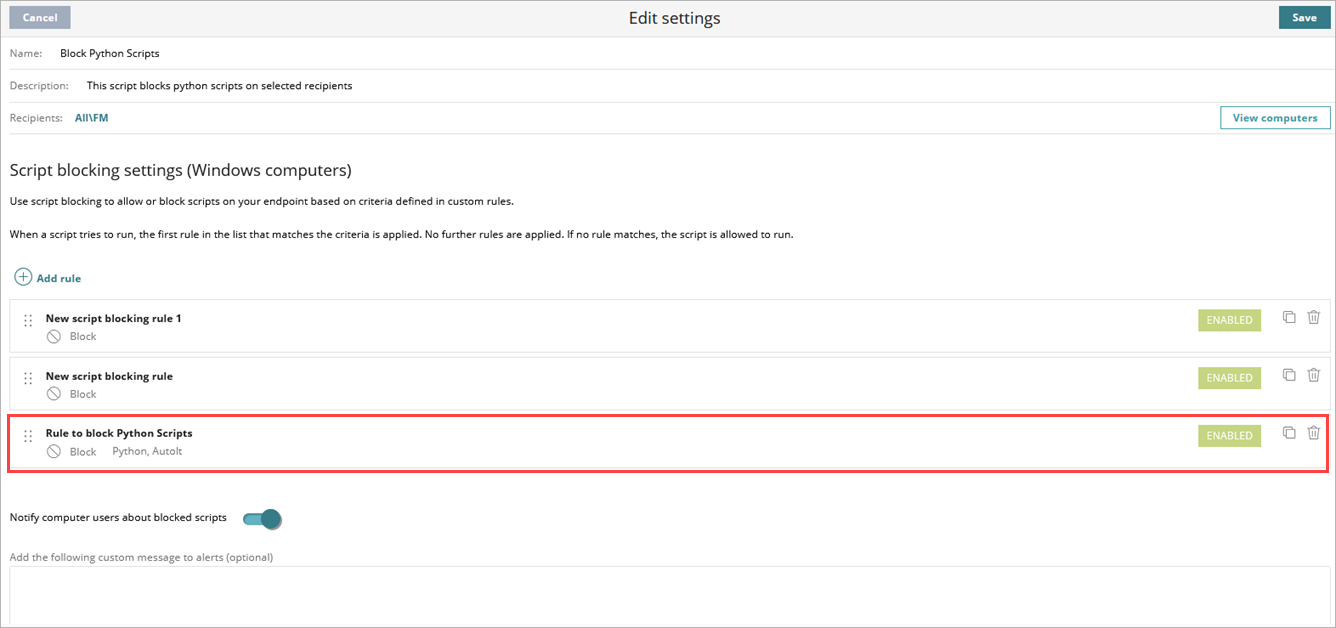Cancel editing the settings
The width and height of the screenshot is (1336, 628).
[x=39, y=17]
